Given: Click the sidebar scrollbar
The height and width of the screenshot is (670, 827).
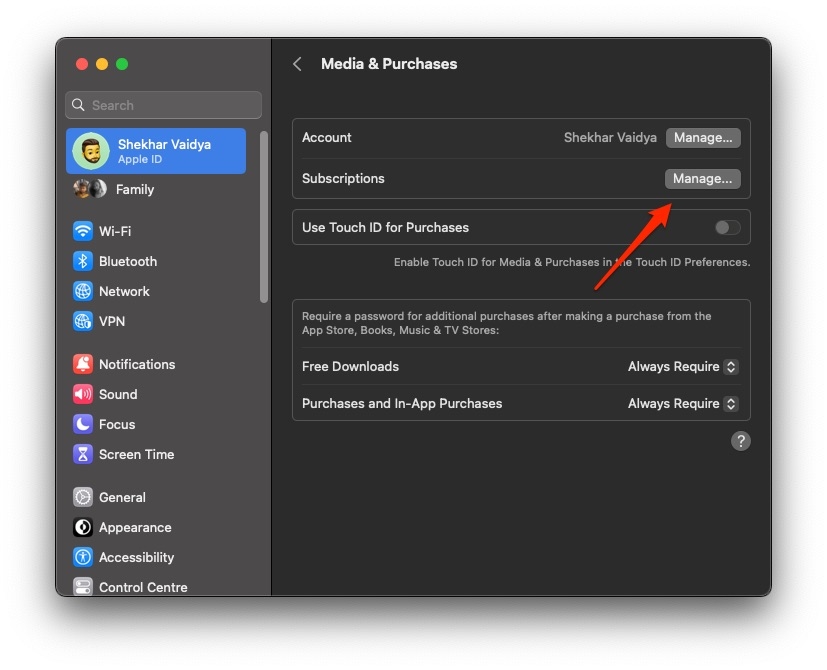Looking at the screenshot, I should [x=264, y=217].
